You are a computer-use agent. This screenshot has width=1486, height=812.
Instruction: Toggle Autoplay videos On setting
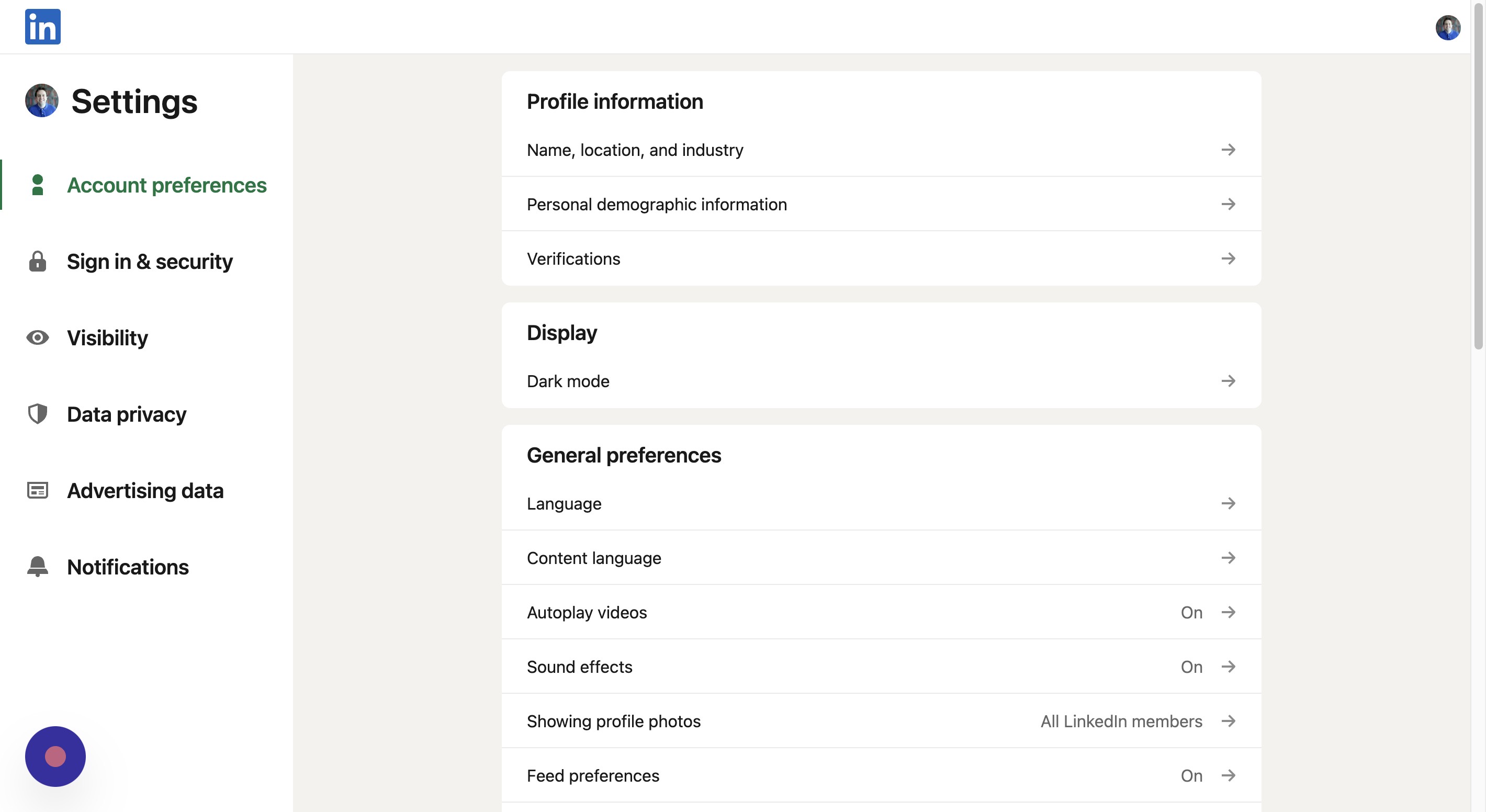tap(1191, 613)
